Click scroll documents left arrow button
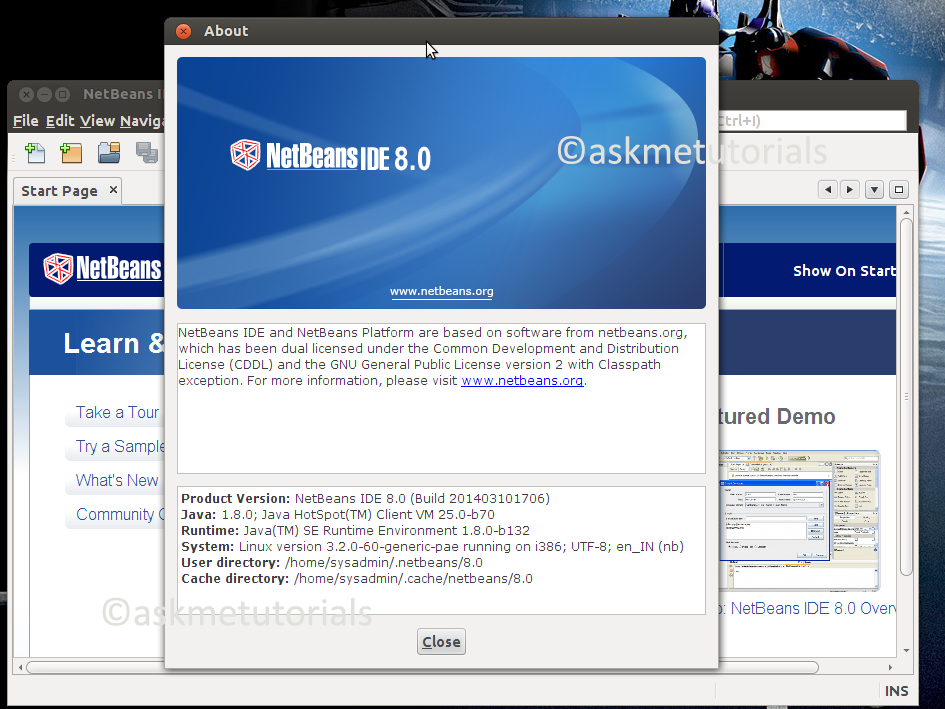 click(x=828, y=190)
